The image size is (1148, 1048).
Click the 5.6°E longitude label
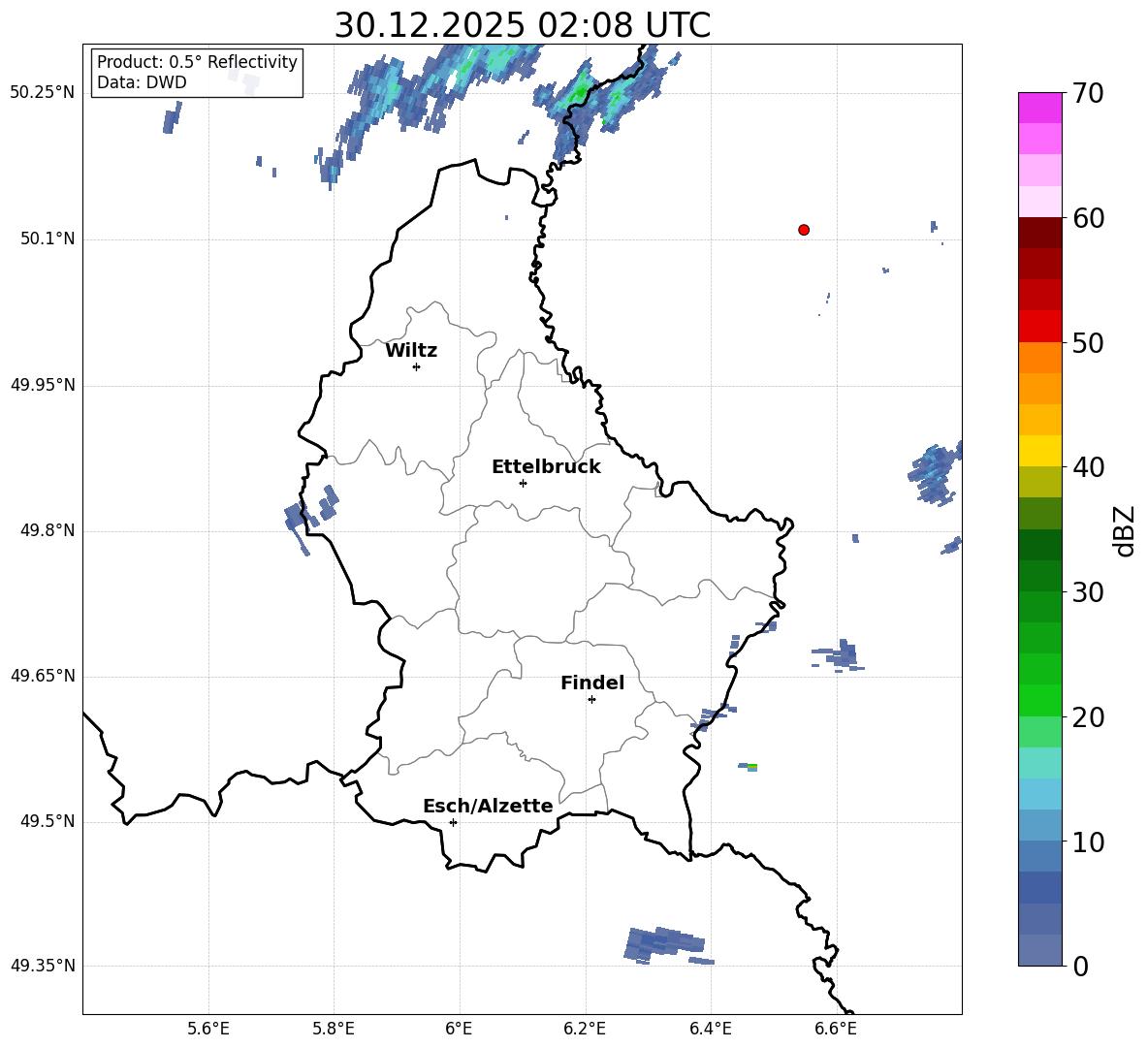tap(208, 1029)
